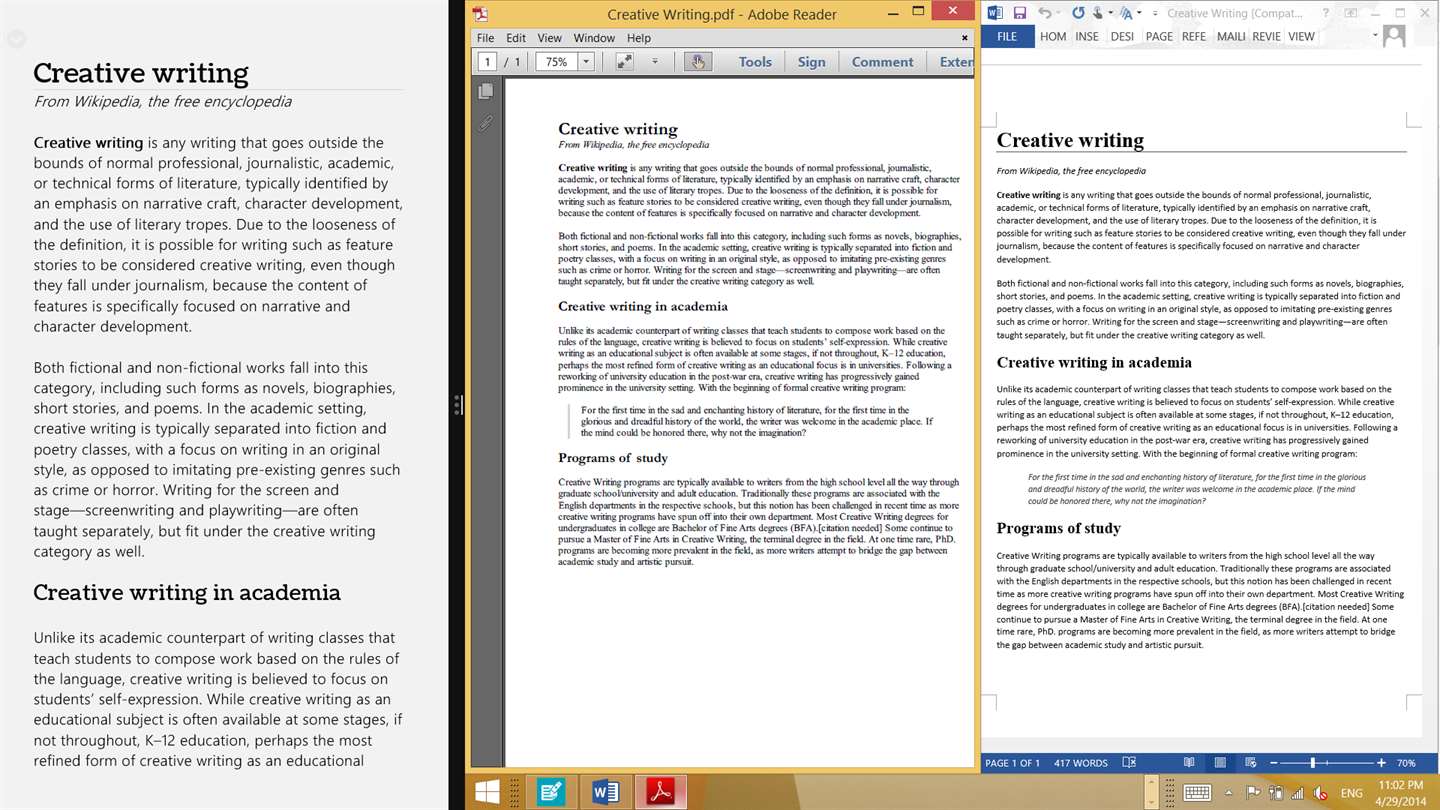Close the document with Adobe menu bar x
Viewport: 1440px width, 810px height.
(964, 38)
